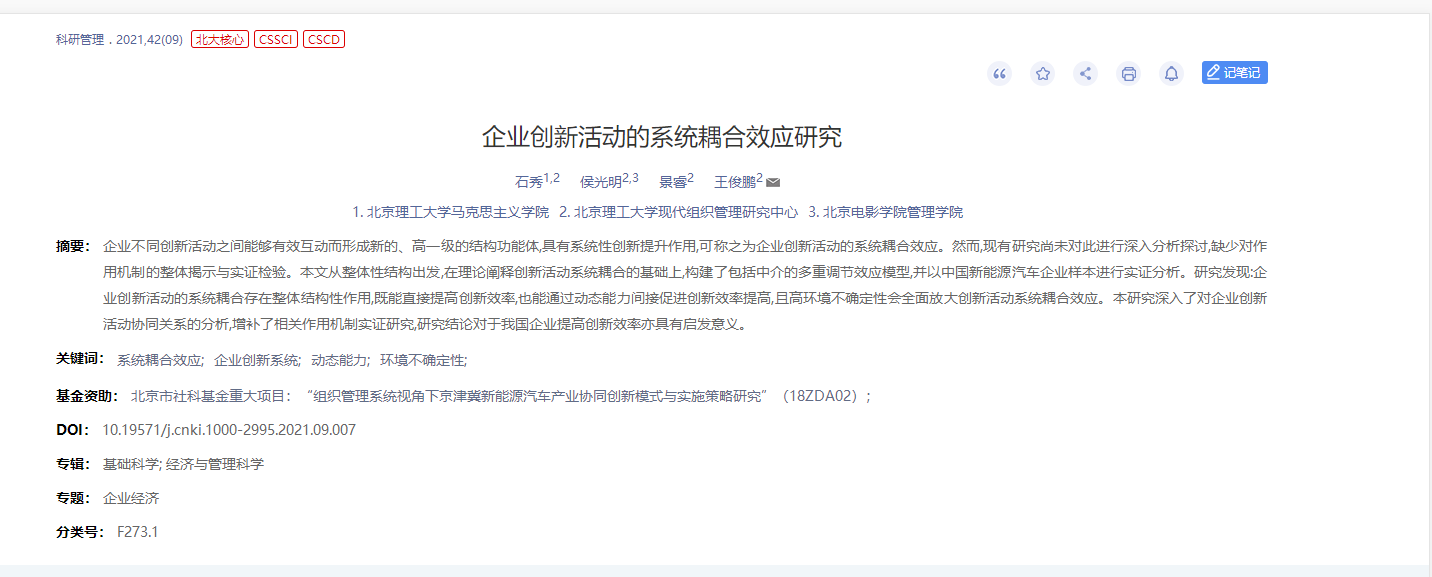Click the quotation icon to cite this article
Viewport: 1432px width, 577px height.
[x=998, y=73]
